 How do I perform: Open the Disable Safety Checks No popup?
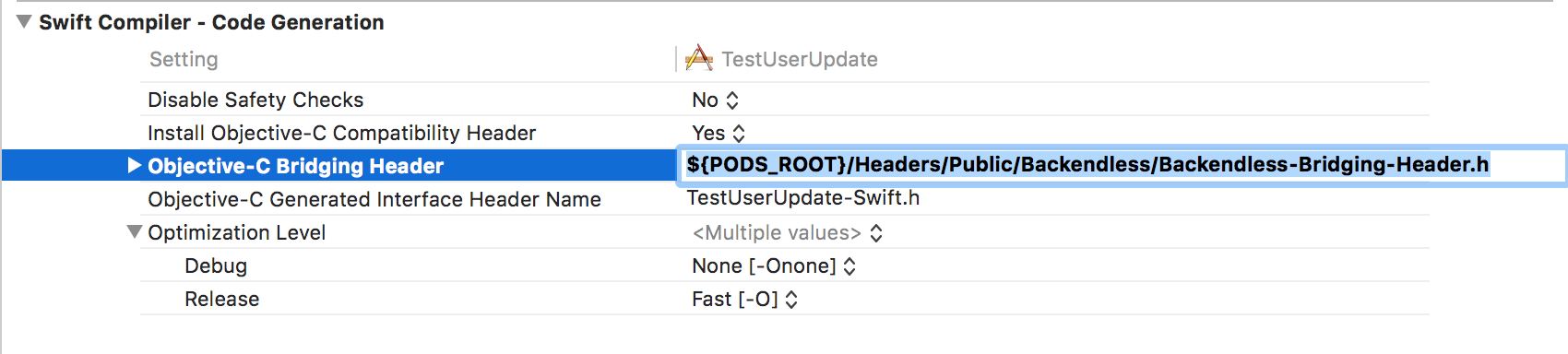click(x=715, y=100)
